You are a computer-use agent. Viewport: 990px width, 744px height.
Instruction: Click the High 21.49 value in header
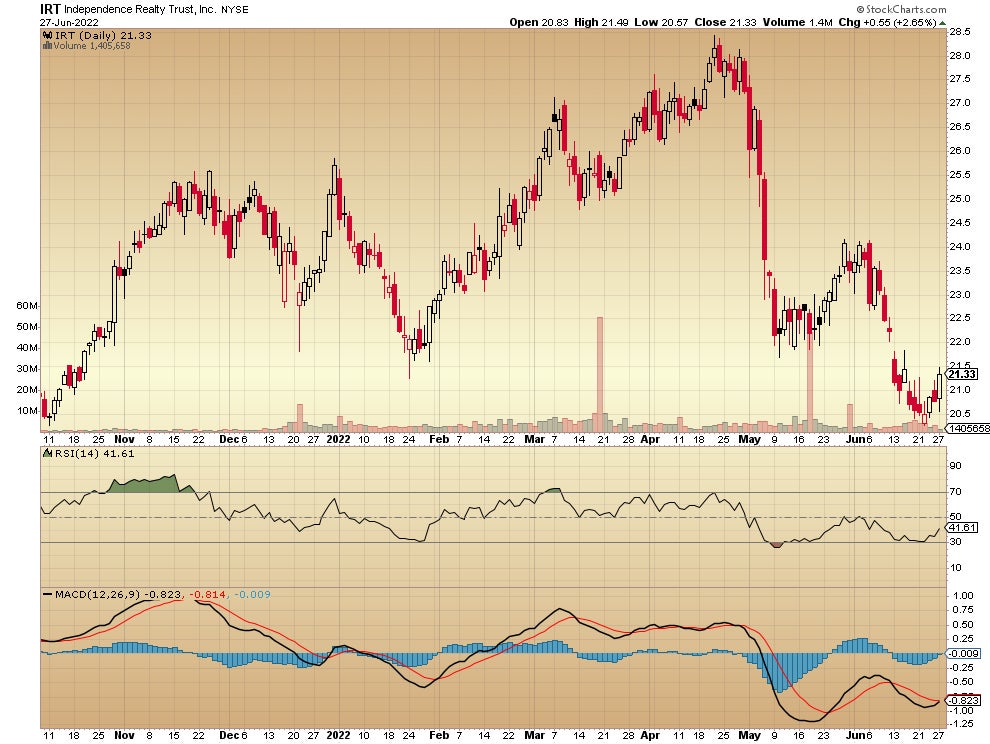click(x=601, y=22)
